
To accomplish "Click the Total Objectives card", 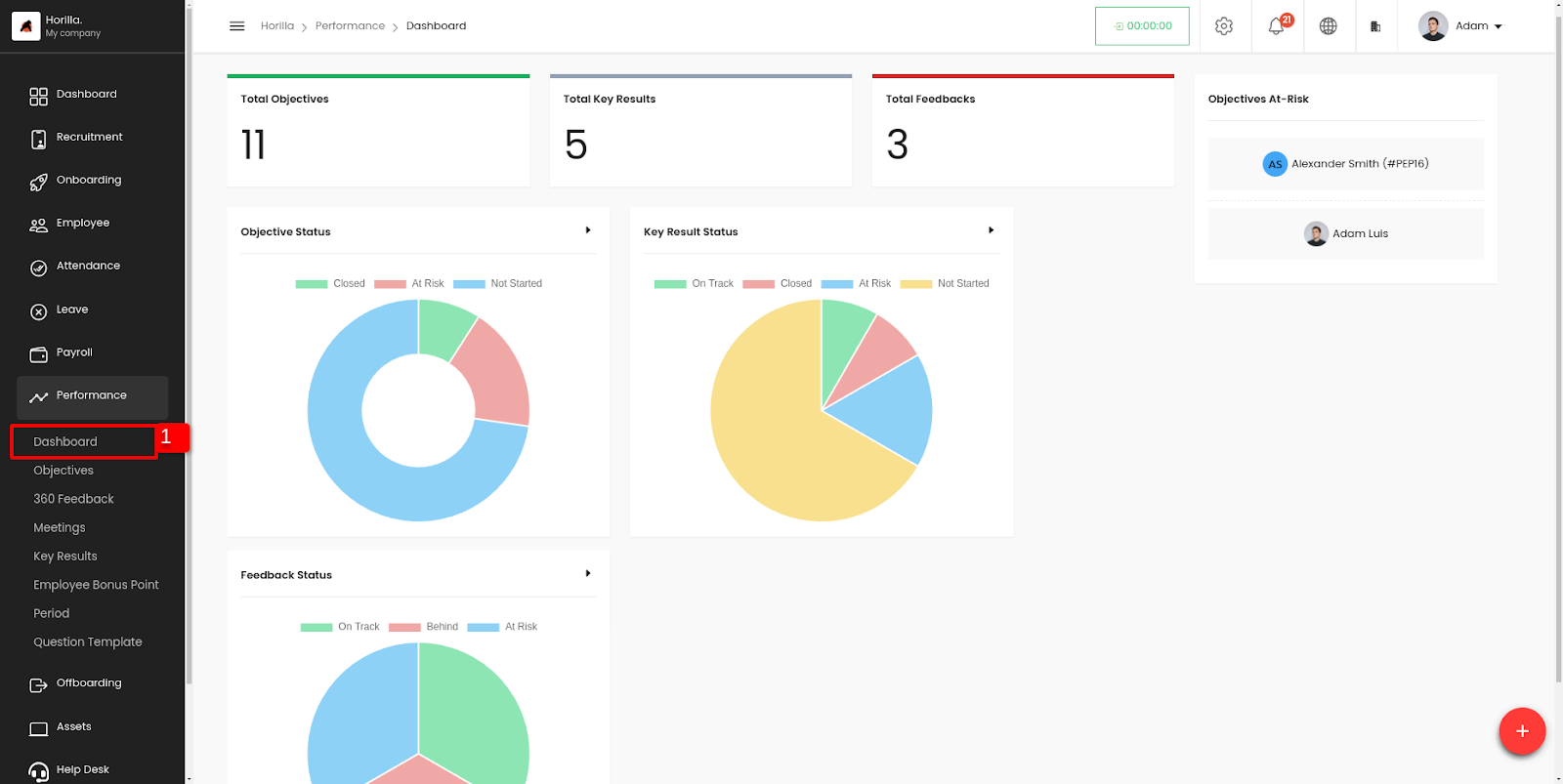I will (378, 131).
